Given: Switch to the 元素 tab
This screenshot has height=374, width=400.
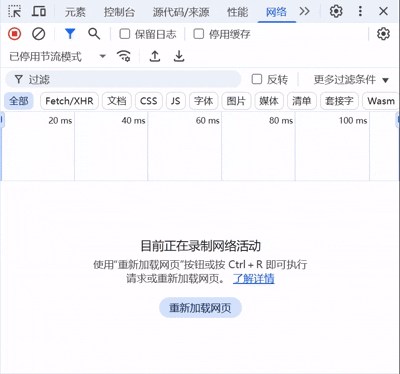Looking at the screenshot, I should point(75,12).
